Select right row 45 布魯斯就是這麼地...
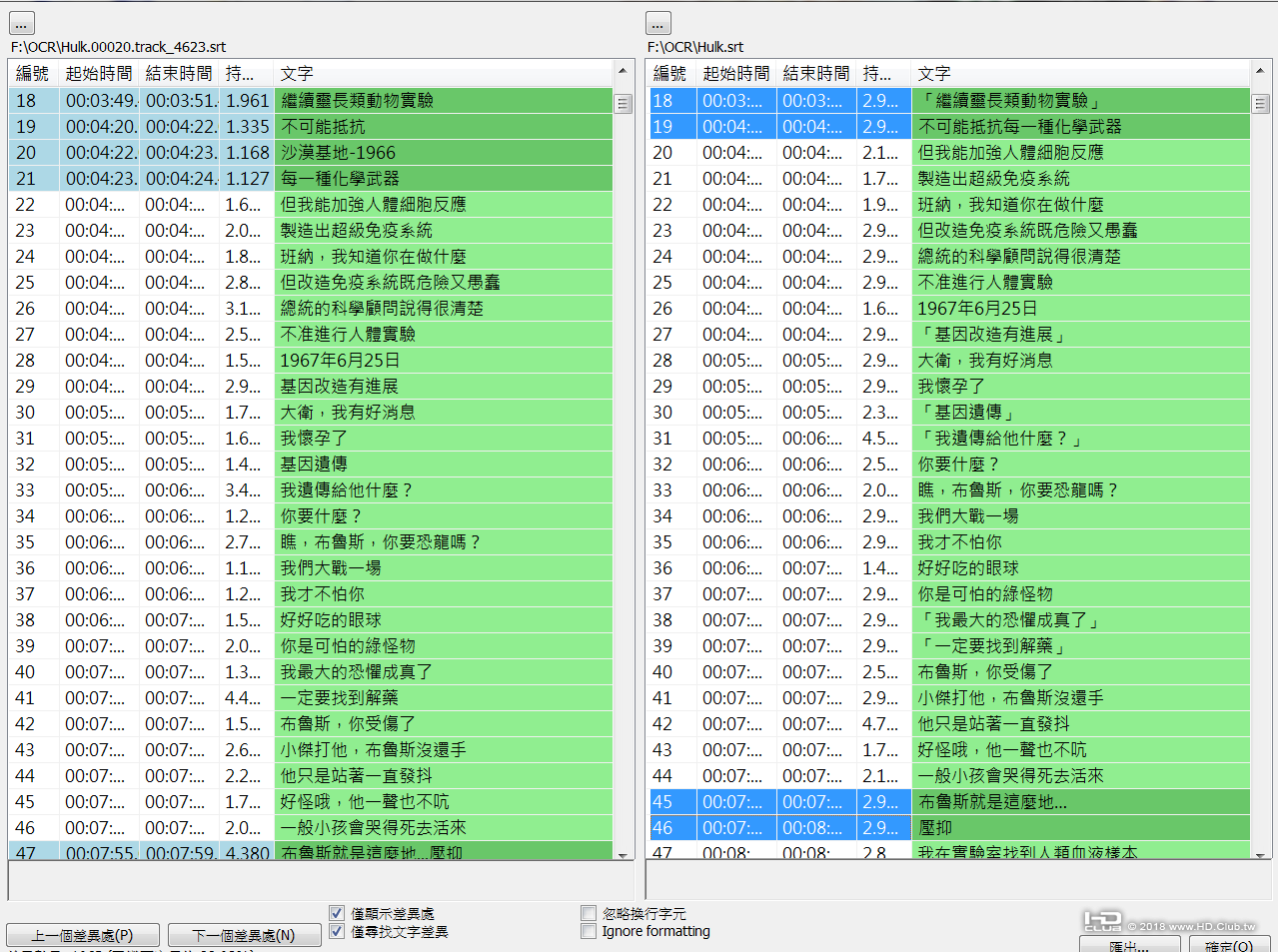 pos(948,801)
